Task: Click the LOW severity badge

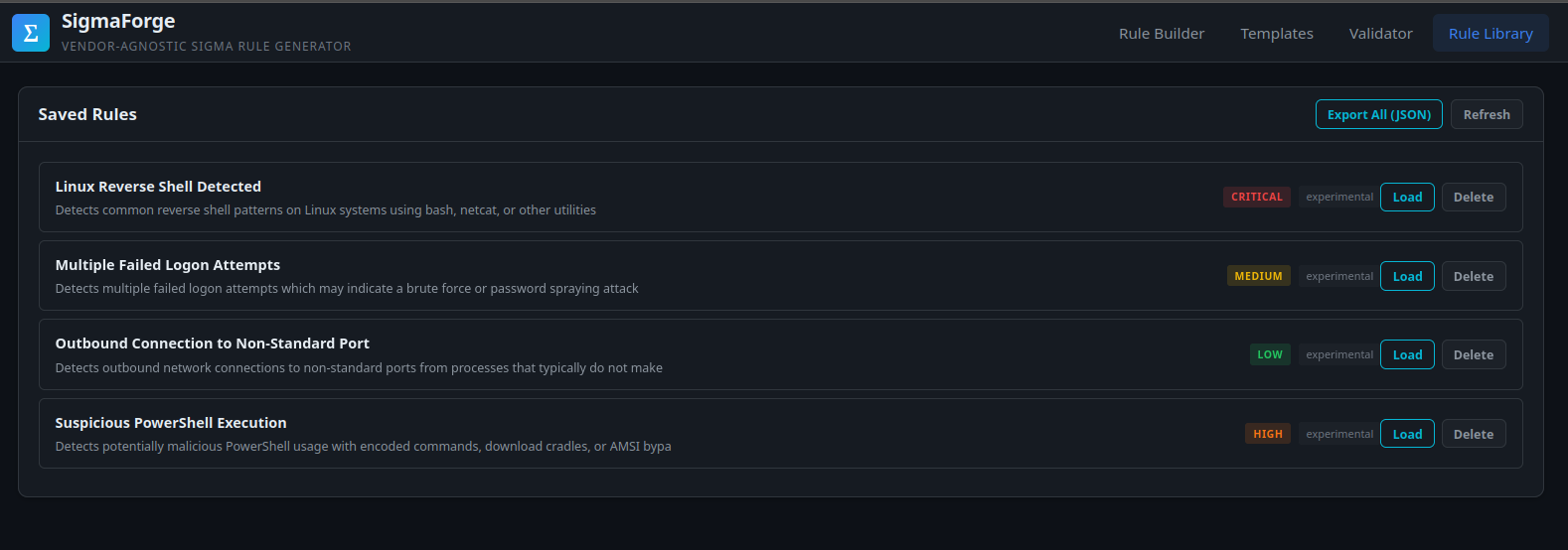Action: tap(1269, 355)
